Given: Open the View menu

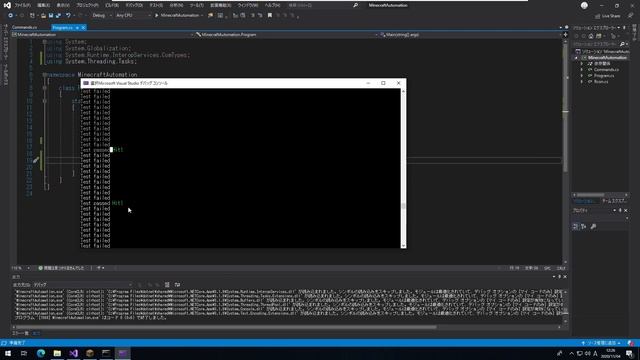Looking at the screenshot, I should [x=63, y=5].
